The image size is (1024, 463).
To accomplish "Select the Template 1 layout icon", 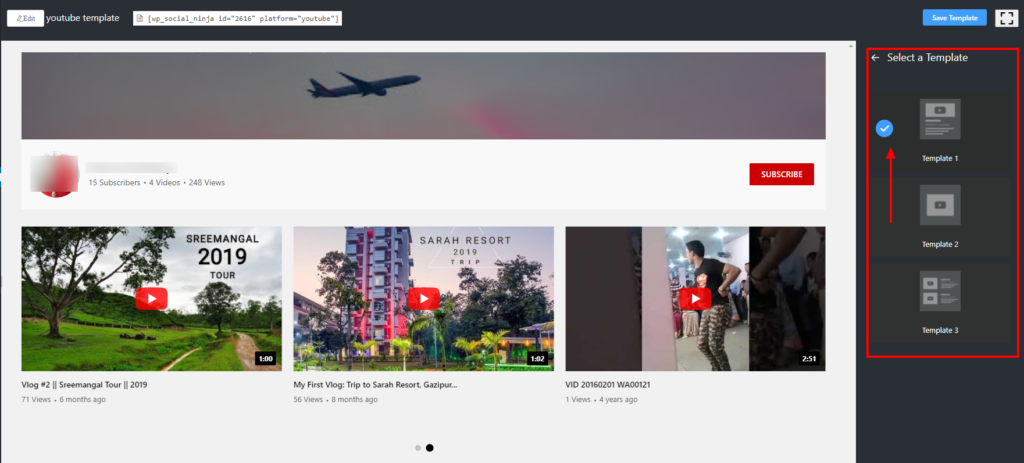I will click(x=939, y=119).
